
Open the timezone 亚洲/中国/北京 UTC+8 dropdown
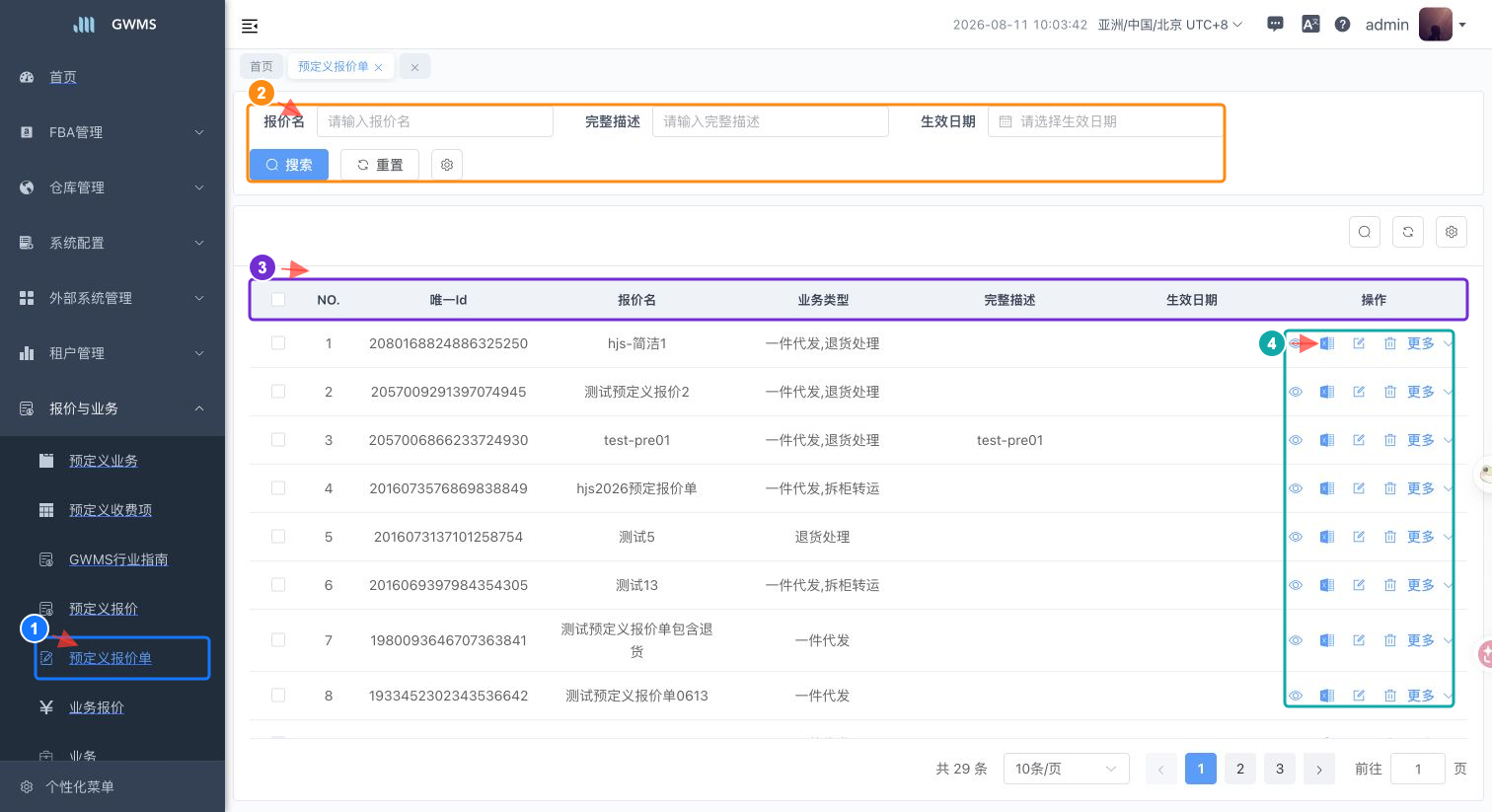pyautogui.click(x=1170, y=25)
